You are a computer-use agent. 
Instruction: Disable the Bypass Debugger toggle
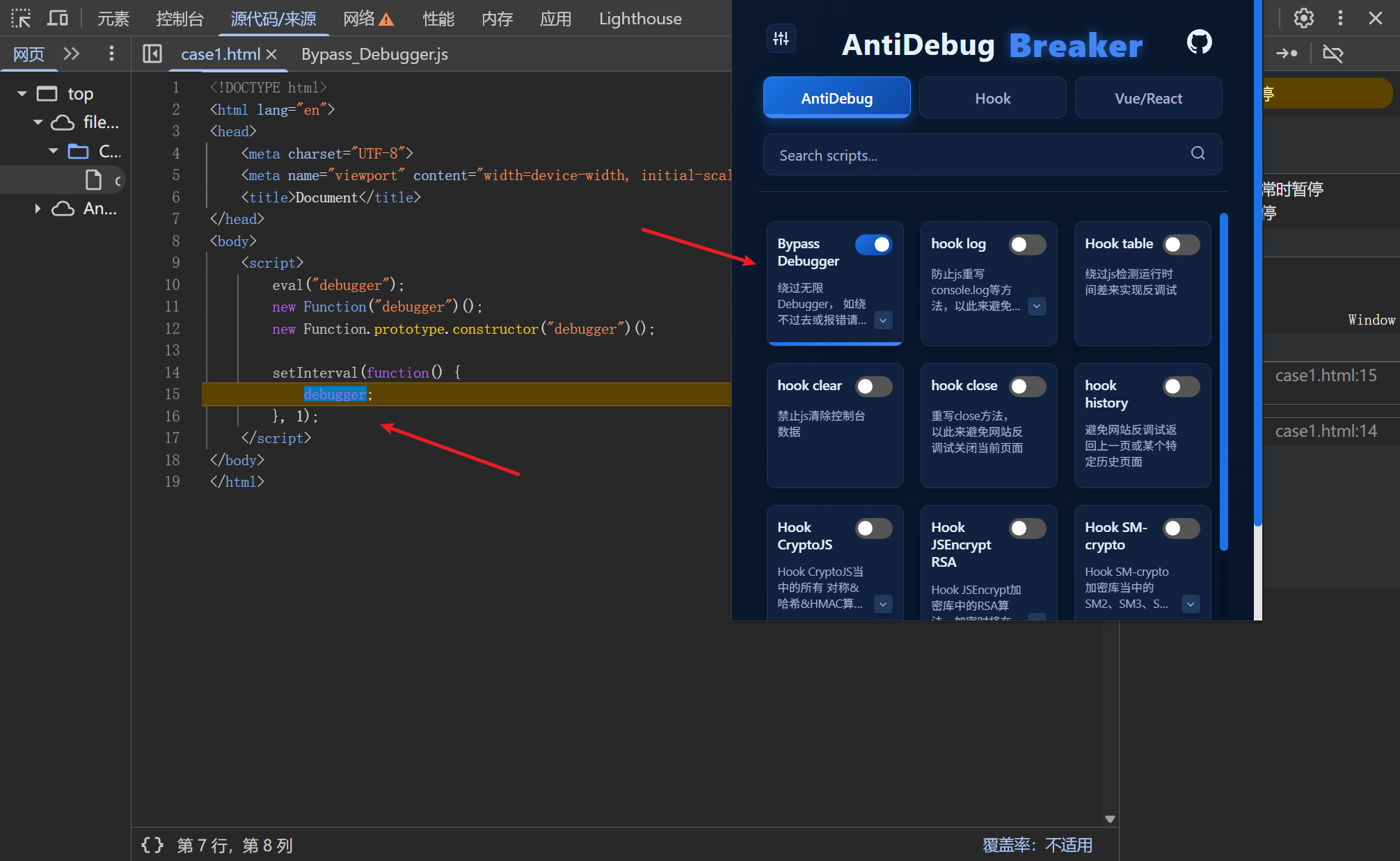pyautogui.click(x=873, y=245)
